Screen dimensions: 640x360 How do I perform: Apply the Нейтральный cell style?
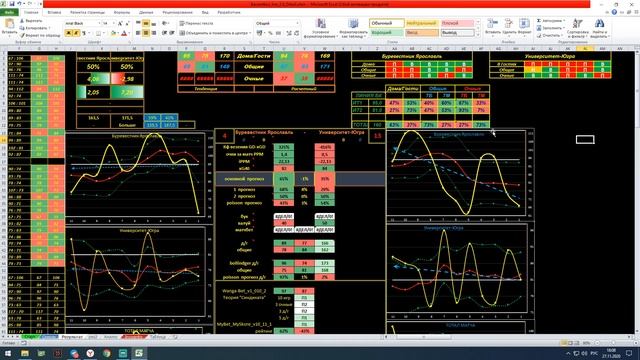[x=422, y=24]
